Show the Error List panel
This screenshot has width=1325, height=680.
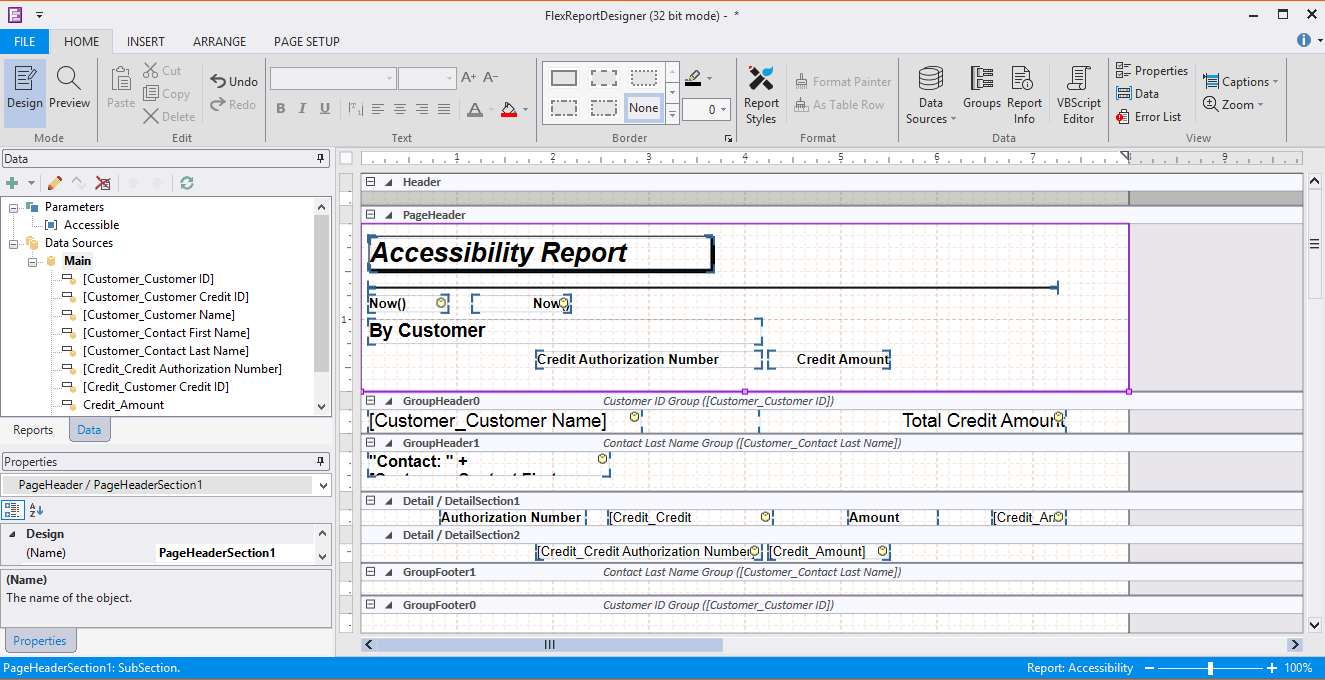coord(1148,117)
